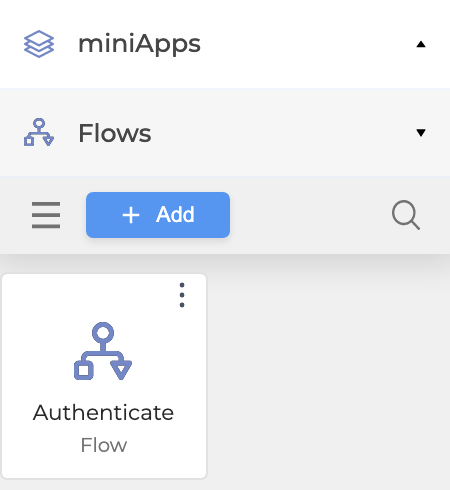The height and width of the screenshot is (490, 450).
Task: Click the Flow subtitle under Authenticate
Action: 104,445
